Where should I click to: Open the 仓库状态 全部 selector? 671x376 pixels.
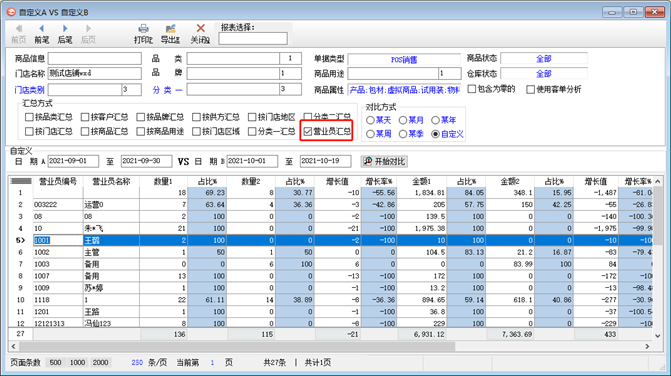point(544,74)
